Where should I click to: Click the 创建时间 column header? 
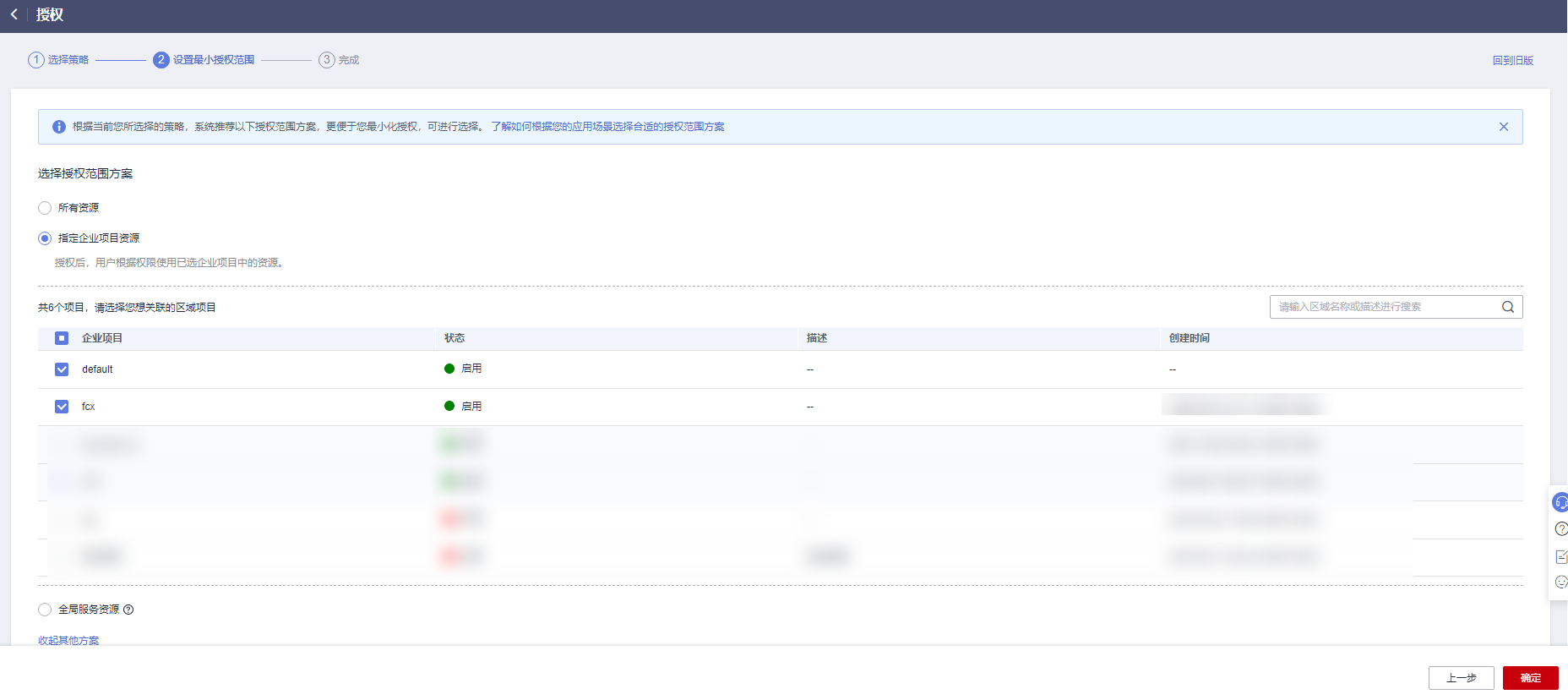(1190, 338)
